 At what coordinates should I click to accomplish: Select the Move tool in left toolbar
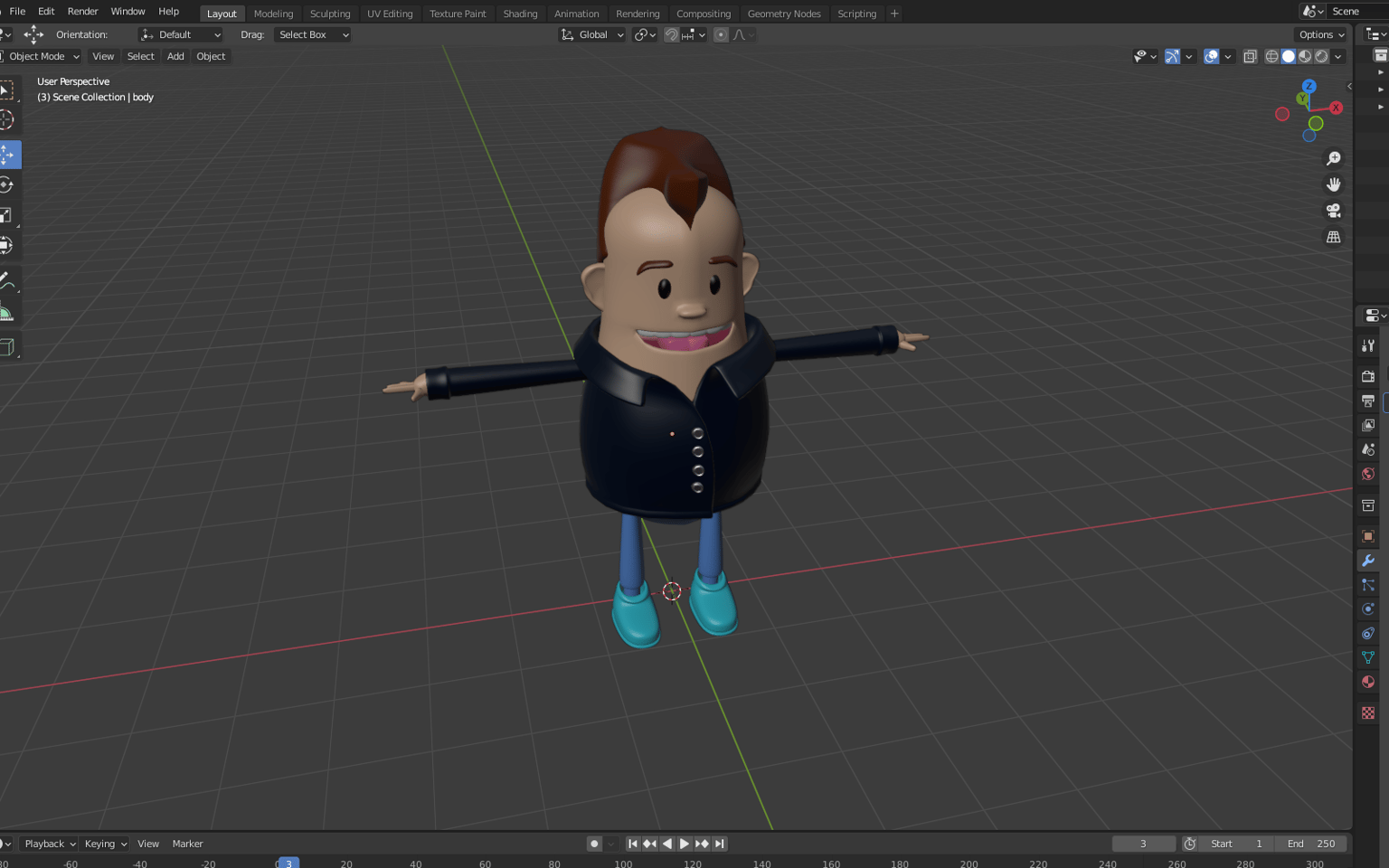[8, 155]
